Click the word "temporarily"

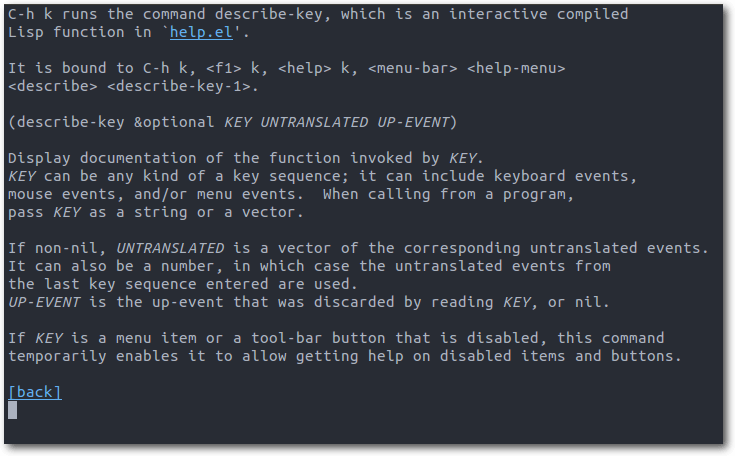57,356
